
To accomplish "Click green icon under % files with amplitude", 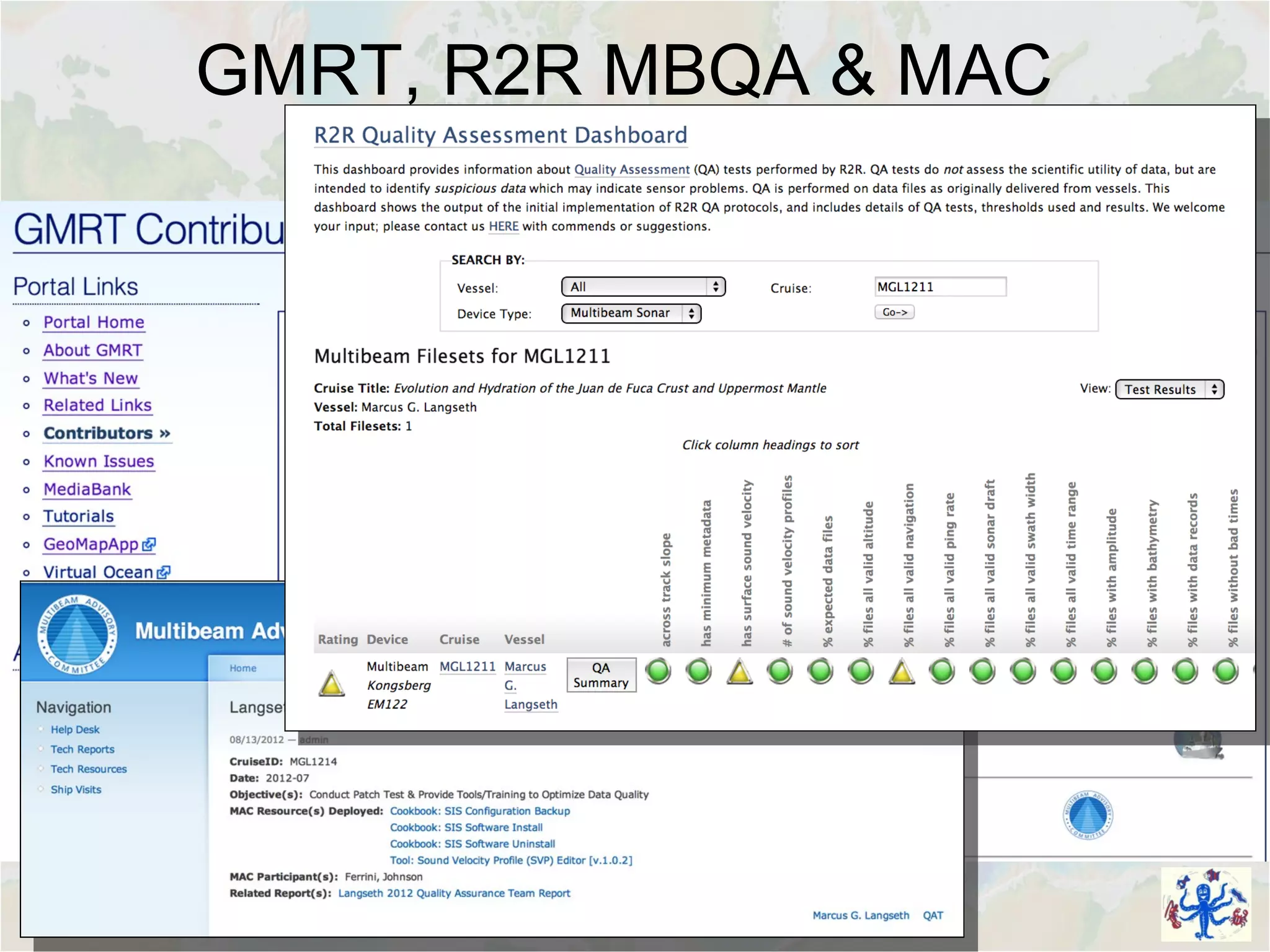I will pyautogui.click(x=1104, y=671).
